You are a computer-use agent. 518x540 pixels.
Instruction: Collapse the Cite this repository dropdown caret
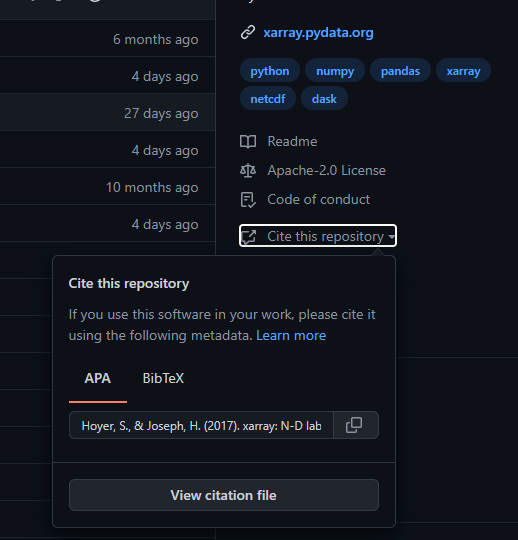coord(391,237)
